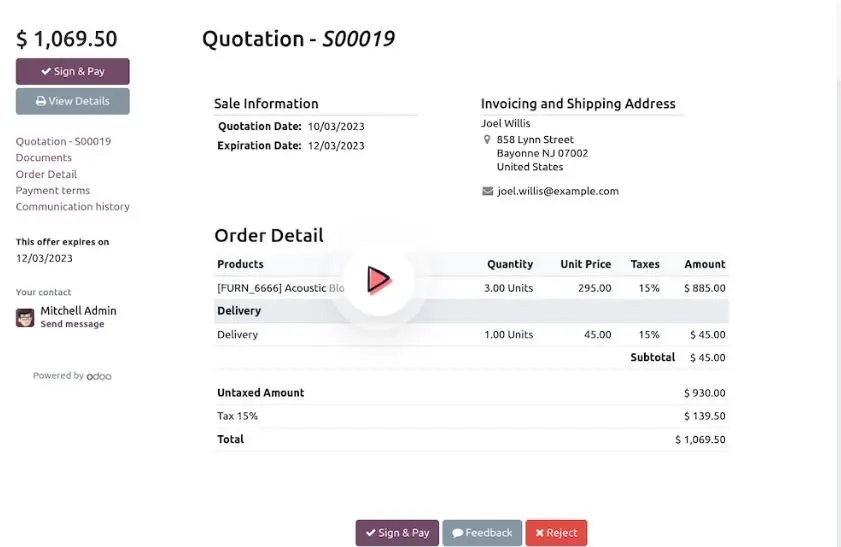
Task: Select the Acoustic Bloc product row
Action: click(280, 288)
